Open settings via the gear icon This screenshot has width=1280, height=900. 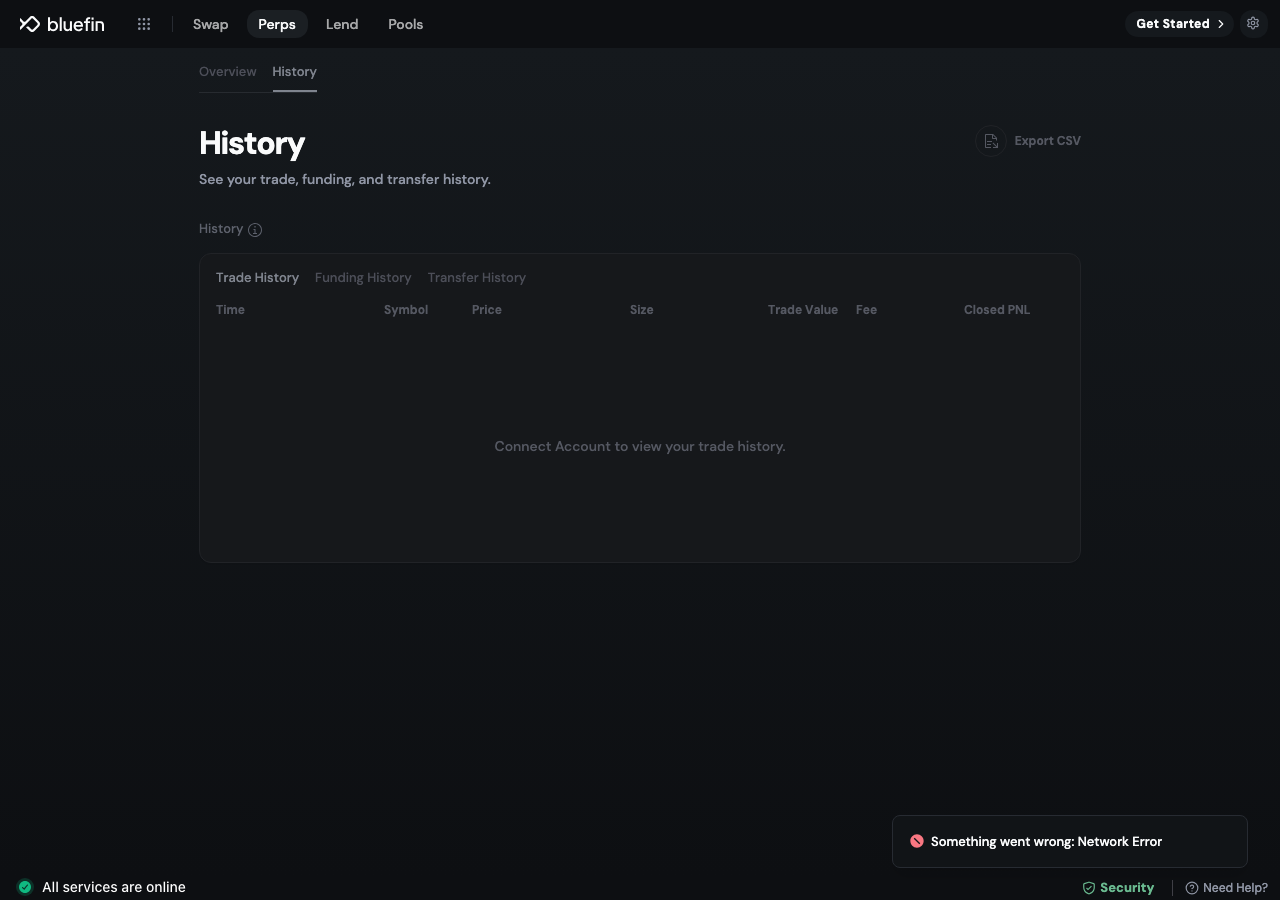pyautogui.click(x=1253, y=23)
